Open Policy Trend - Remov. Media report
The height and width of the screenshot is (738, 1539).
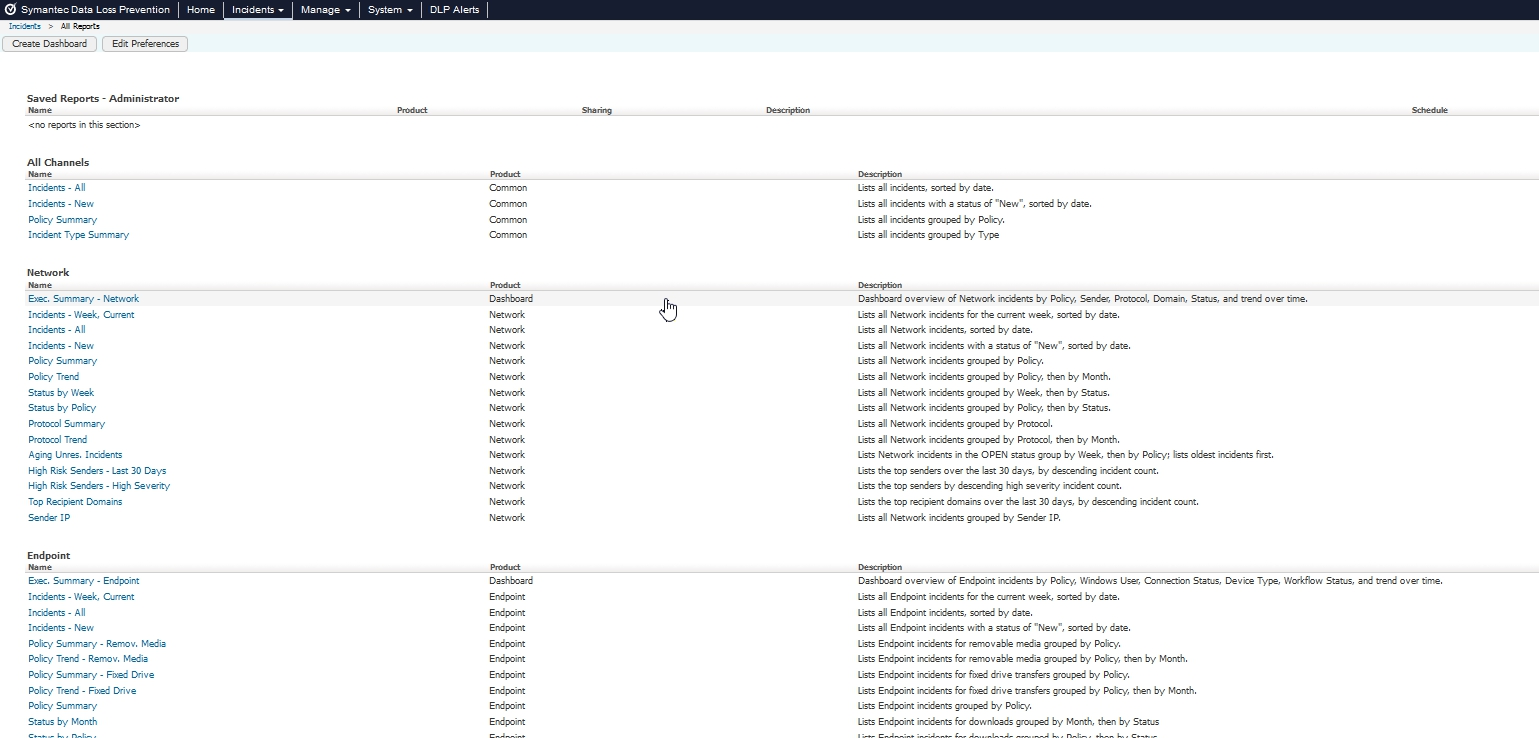click(88, 659)
